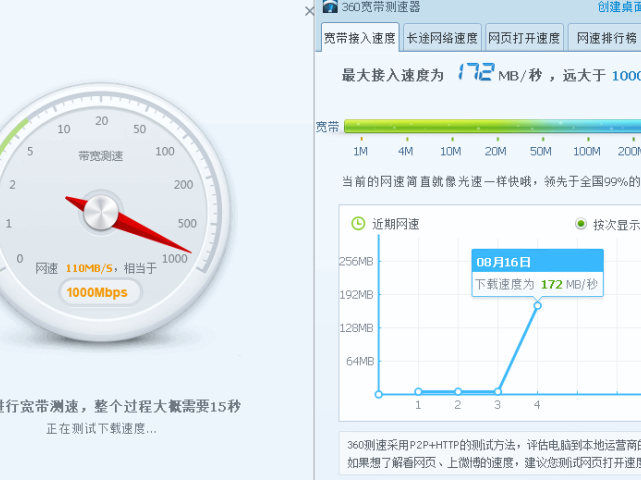Open the 长途网络速度 tab
641x480 pixels.
point(442,38)
